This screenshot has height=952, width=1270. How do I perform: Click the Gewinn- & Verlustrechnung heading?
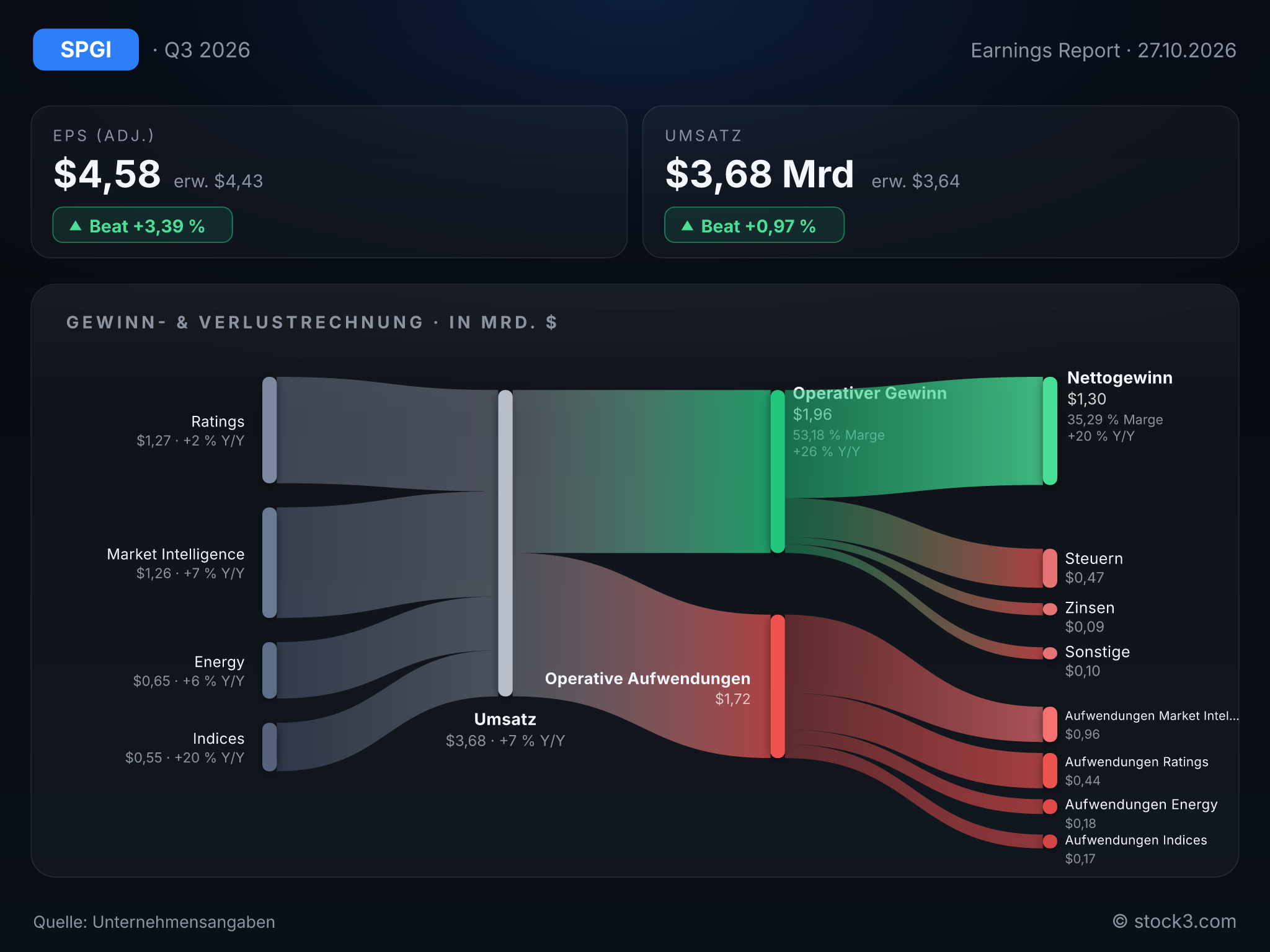[x=312, y=322]
